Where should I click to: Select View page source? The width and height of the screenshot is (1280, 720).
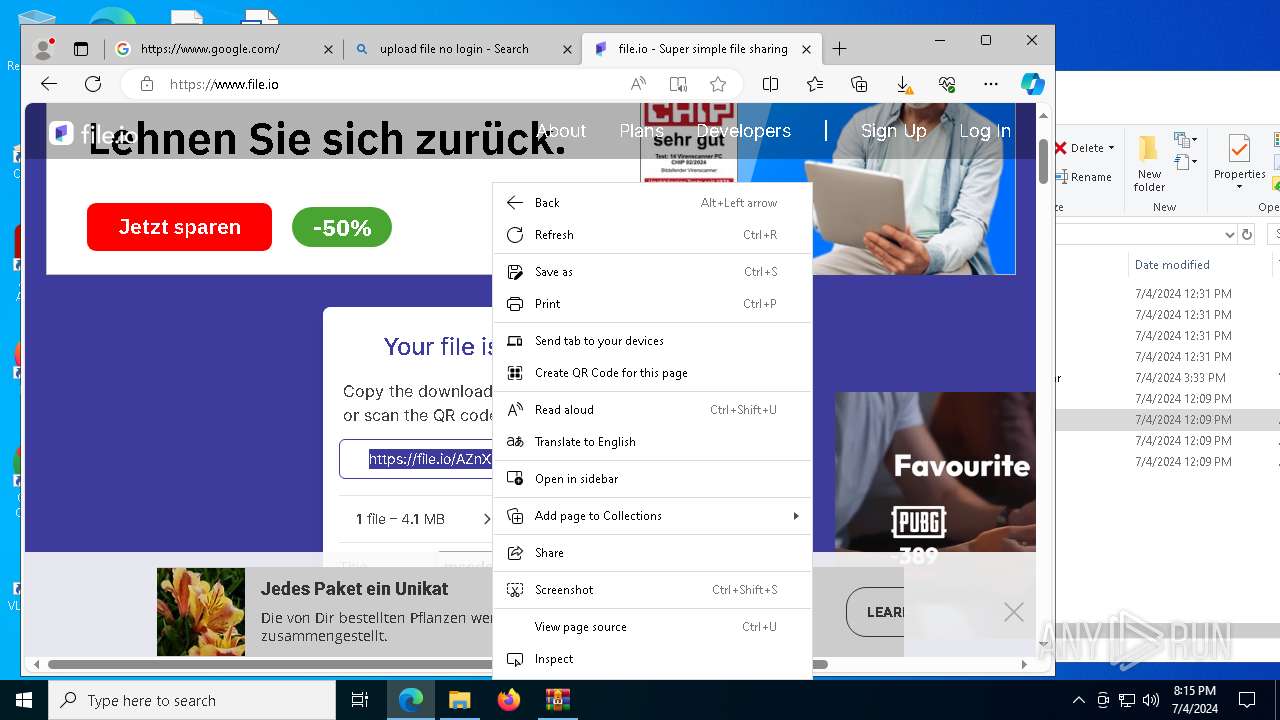coord(653,627)
